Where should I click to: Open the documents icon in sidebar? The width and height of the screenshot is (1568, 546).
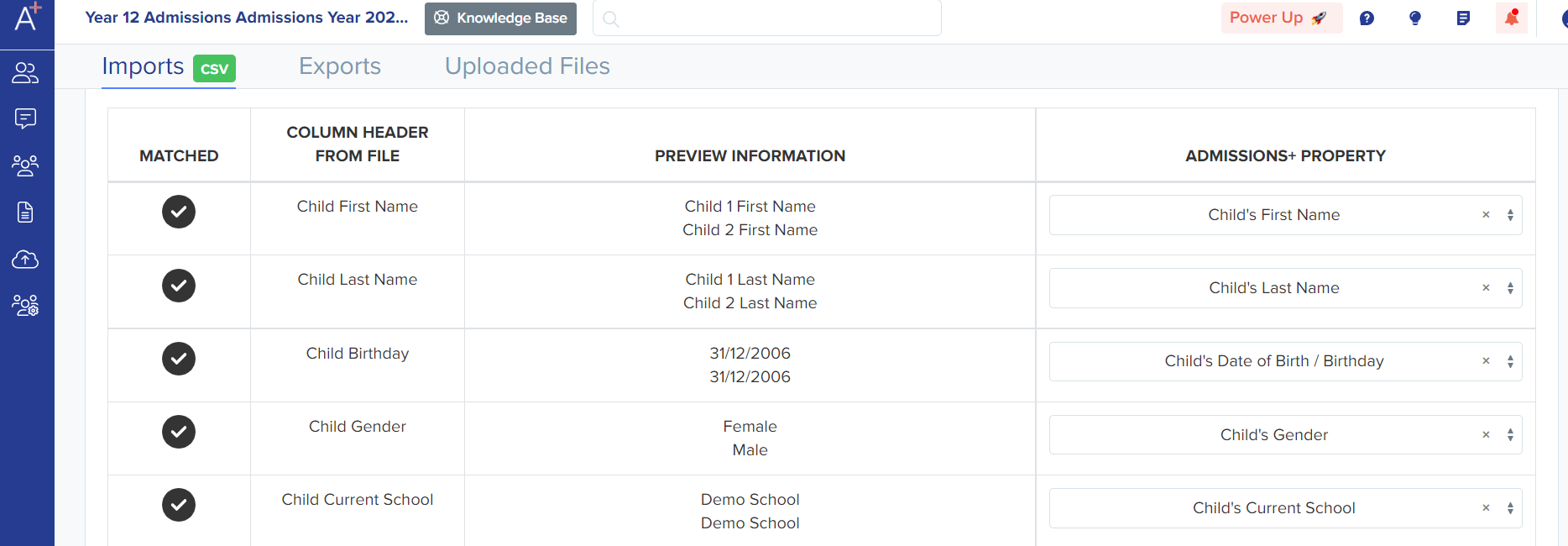tap(25, 212)
